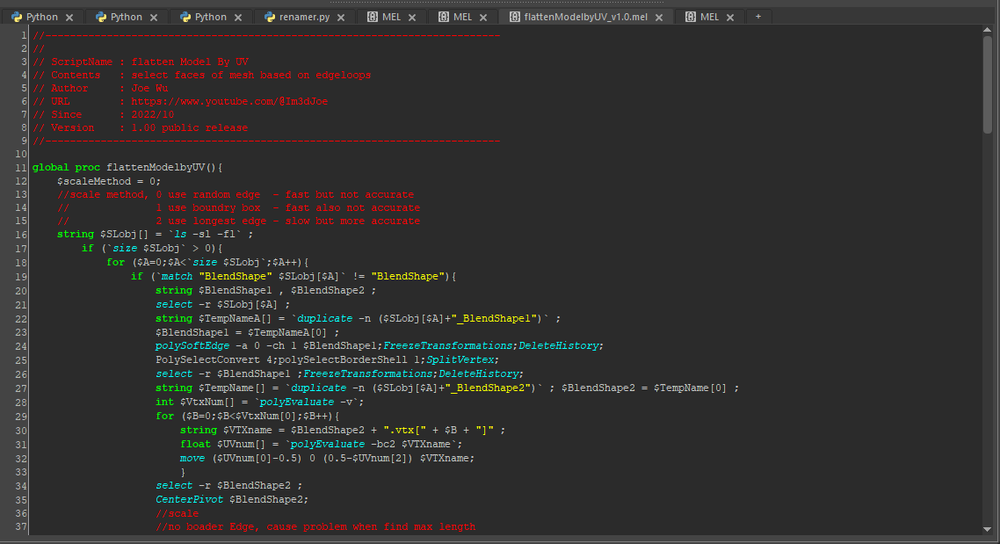Close the last MEL tab
The width and height of the screenshot is (1000, 544).
tap(730, 17)
